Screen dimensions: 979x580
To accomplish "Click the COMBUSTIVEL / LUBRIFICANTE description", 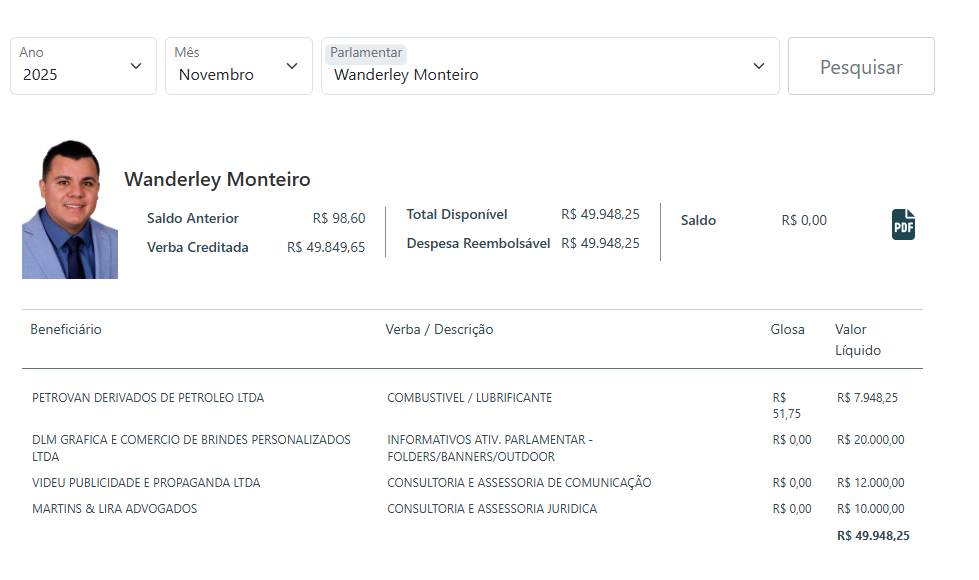I will pyautogui.click(x=469, y=398).
